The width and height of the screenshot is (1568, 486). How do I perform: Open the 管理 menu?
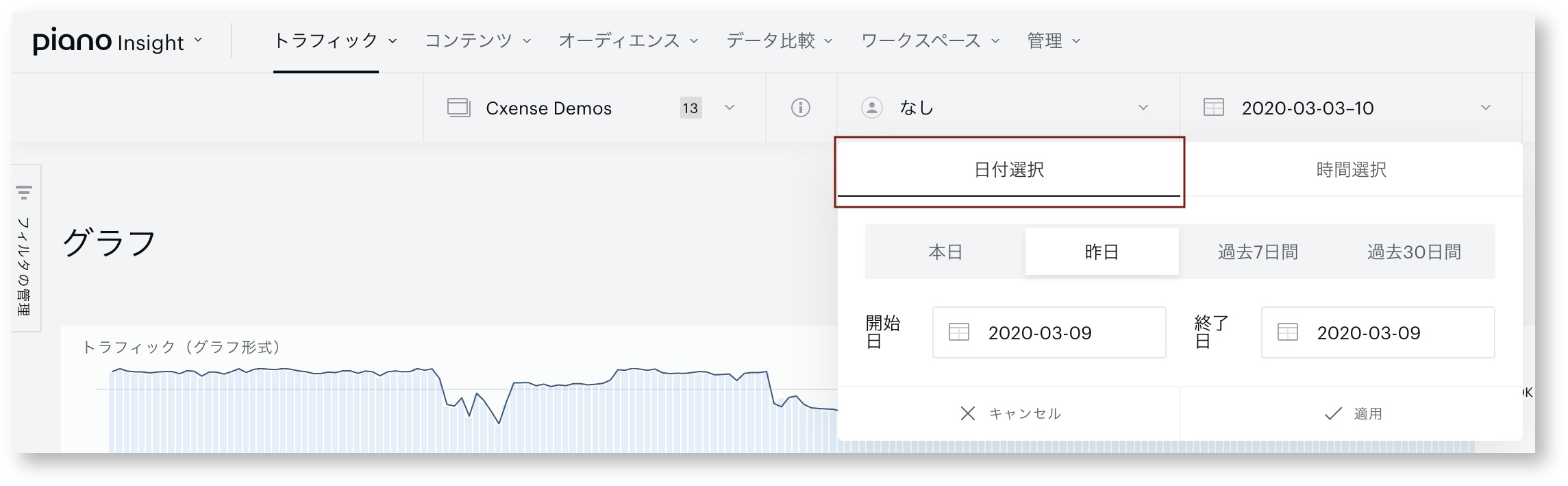1054,40
